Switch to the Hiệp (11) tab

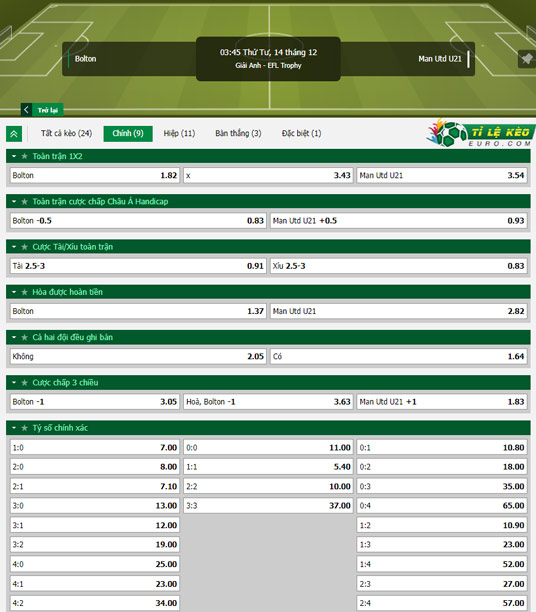click(179, 133)
